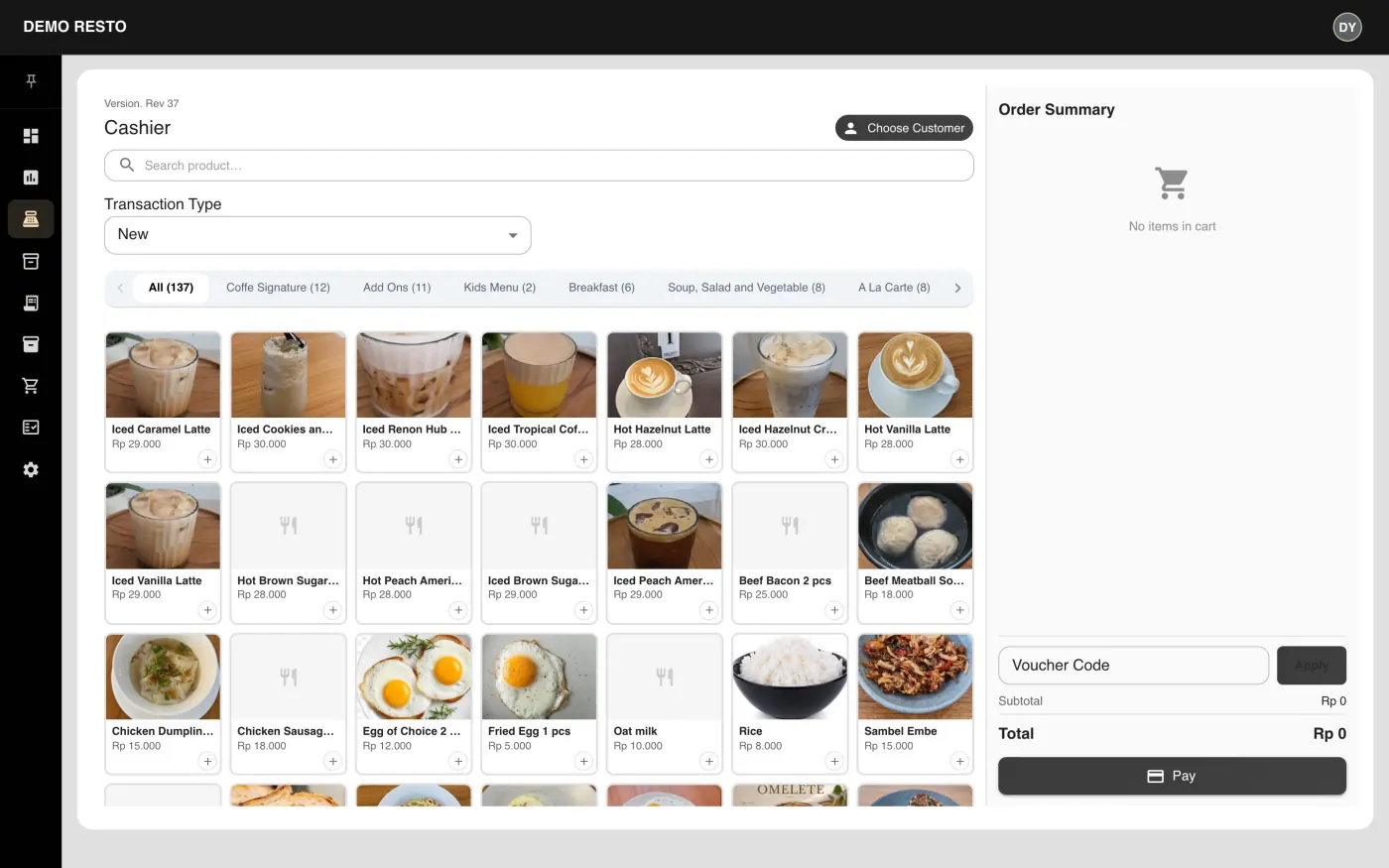Add Iced Renon Hub with plus icon
The height and width of the screenshot is (868, 1389).
pyautogui.click(x=458, y=459)
